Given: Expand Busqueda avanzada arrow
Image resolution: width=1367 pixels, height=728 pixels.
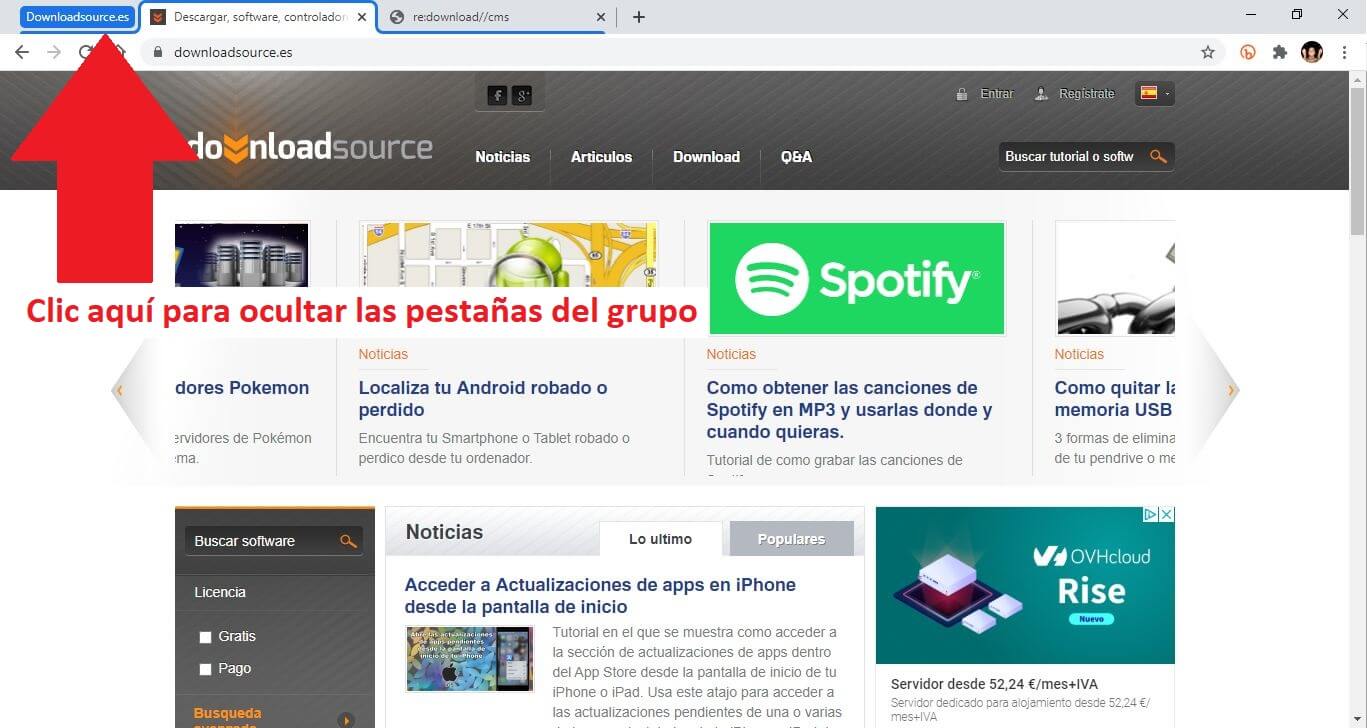Looking at the screenshot, I should coord(346,720).
